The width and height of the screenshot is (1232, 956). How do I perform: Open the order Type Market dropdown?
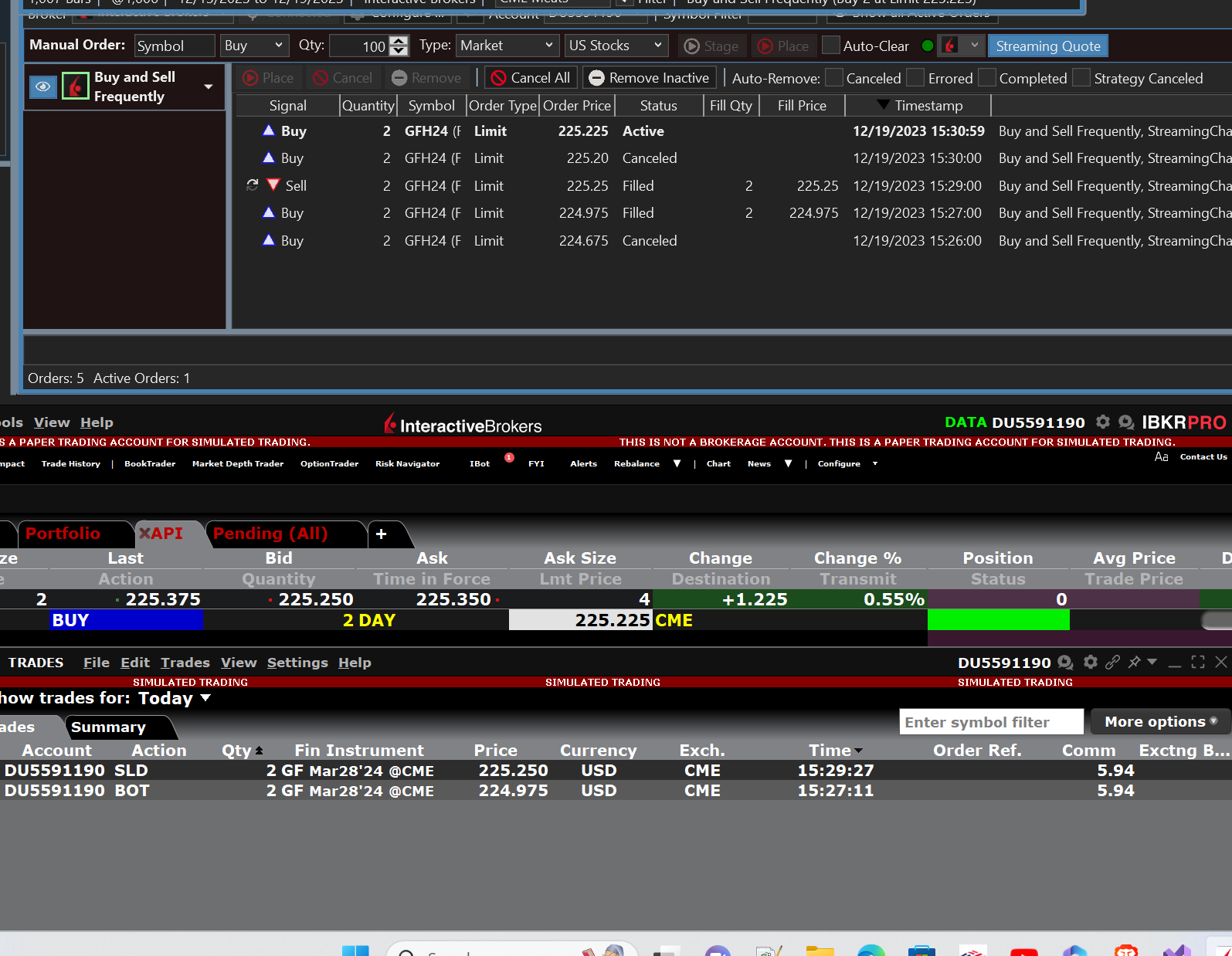click(507, 46)
